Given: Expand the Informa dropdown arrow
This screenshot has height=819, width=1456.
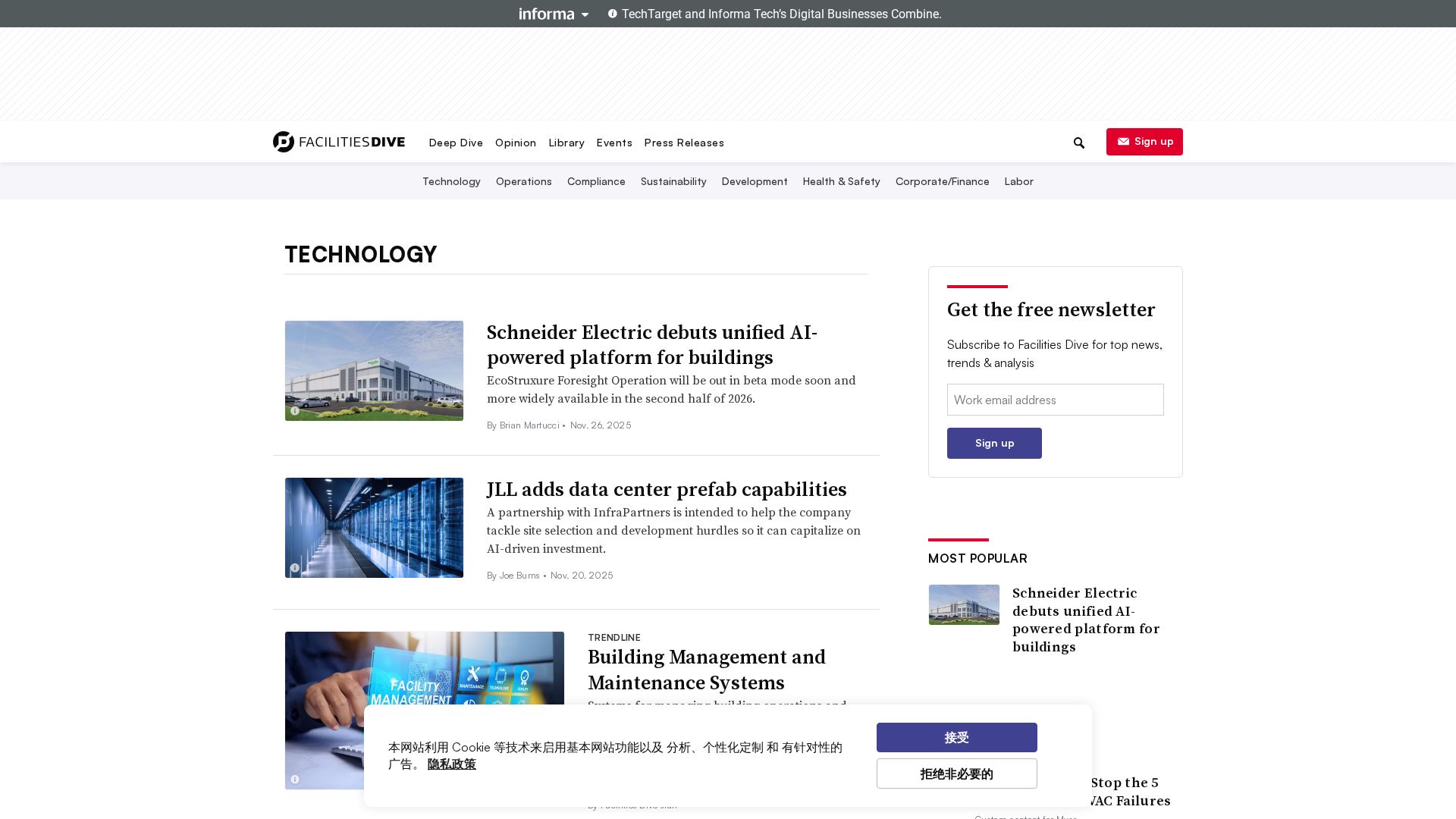Looking at the screenshot, I should click(x=585, y=14).
